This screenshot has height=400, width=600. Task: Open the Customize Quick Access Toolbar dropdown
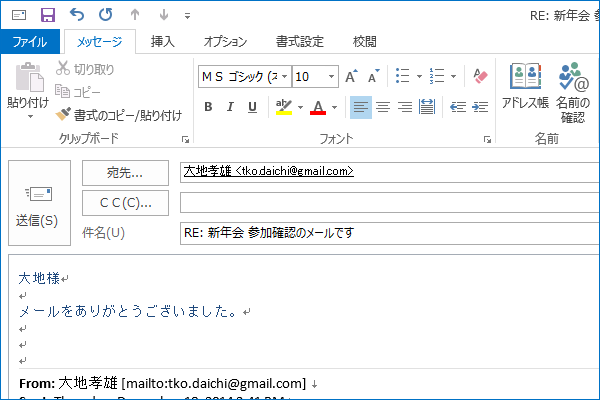pyautogui.click(x=187, y=16)
